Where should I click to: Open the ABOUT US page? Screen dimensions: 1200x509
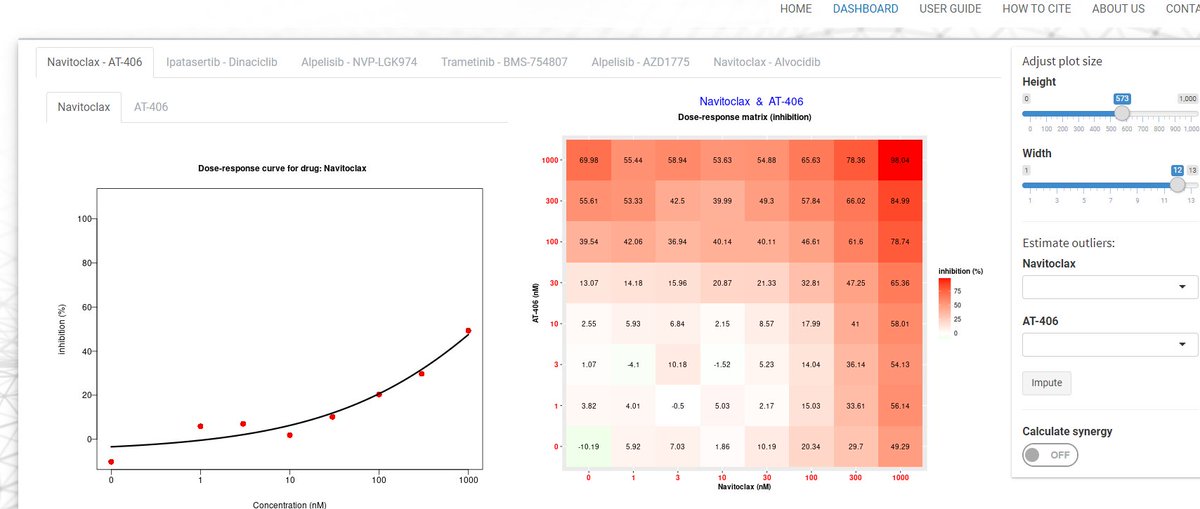click(1118, 9)
